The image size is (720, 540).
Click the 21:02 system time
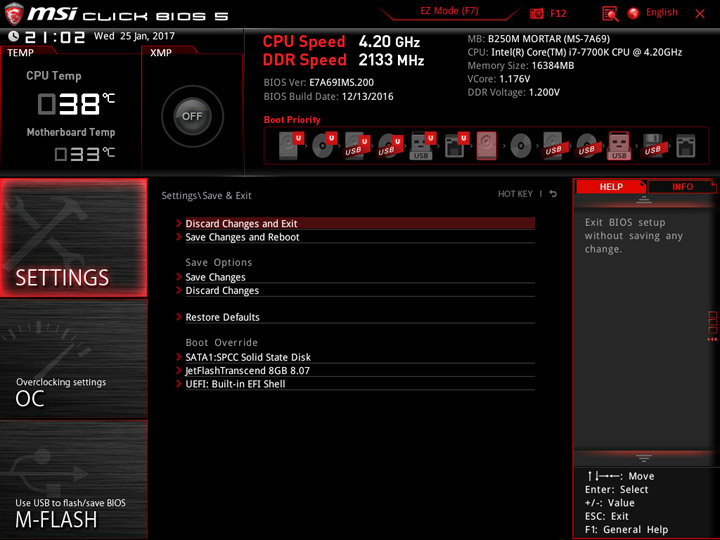point(55,37)
